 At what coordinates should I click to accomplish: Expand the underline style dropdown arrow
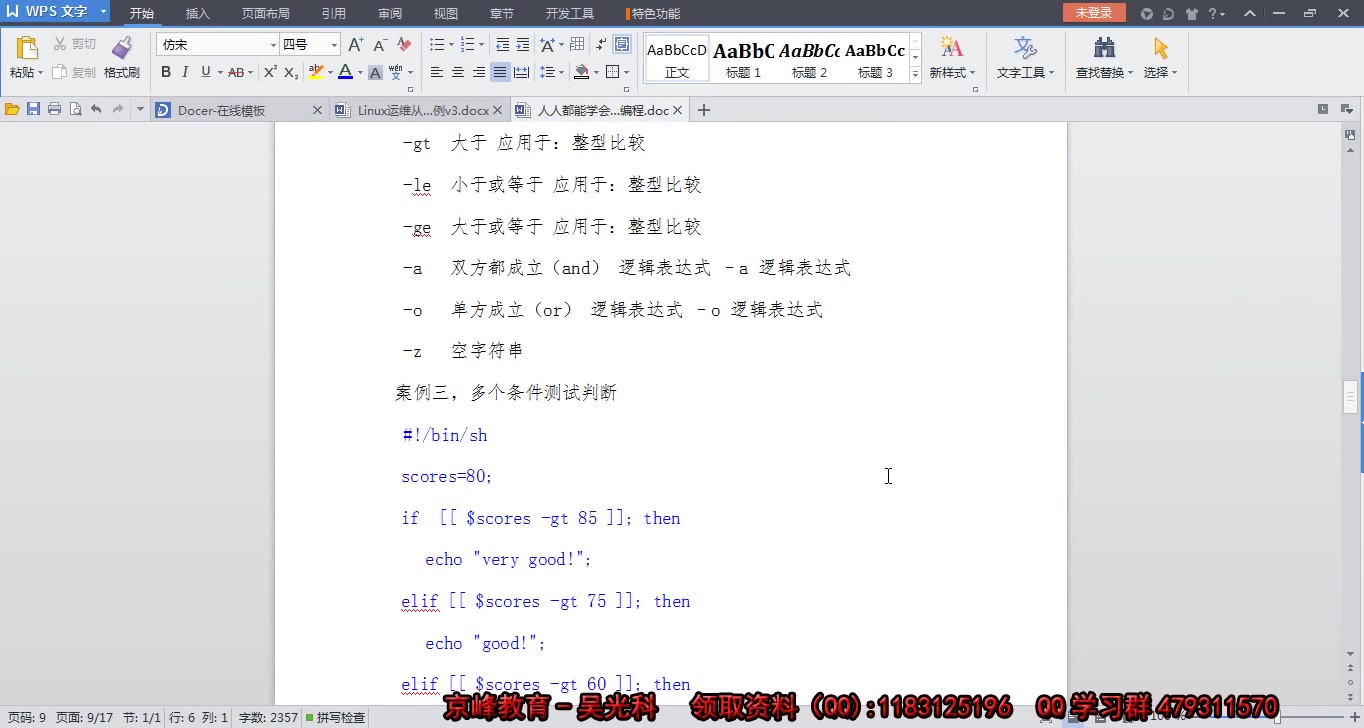(x=218, y=73)
